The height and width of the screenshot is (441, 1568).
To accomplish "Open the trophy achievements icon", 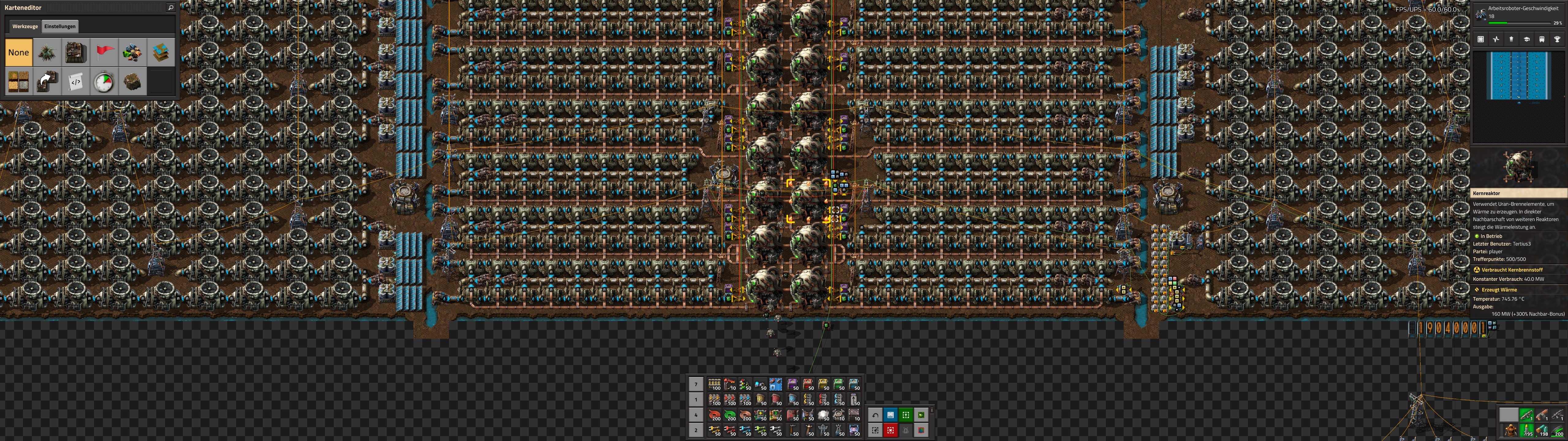I will point(1557,39).
